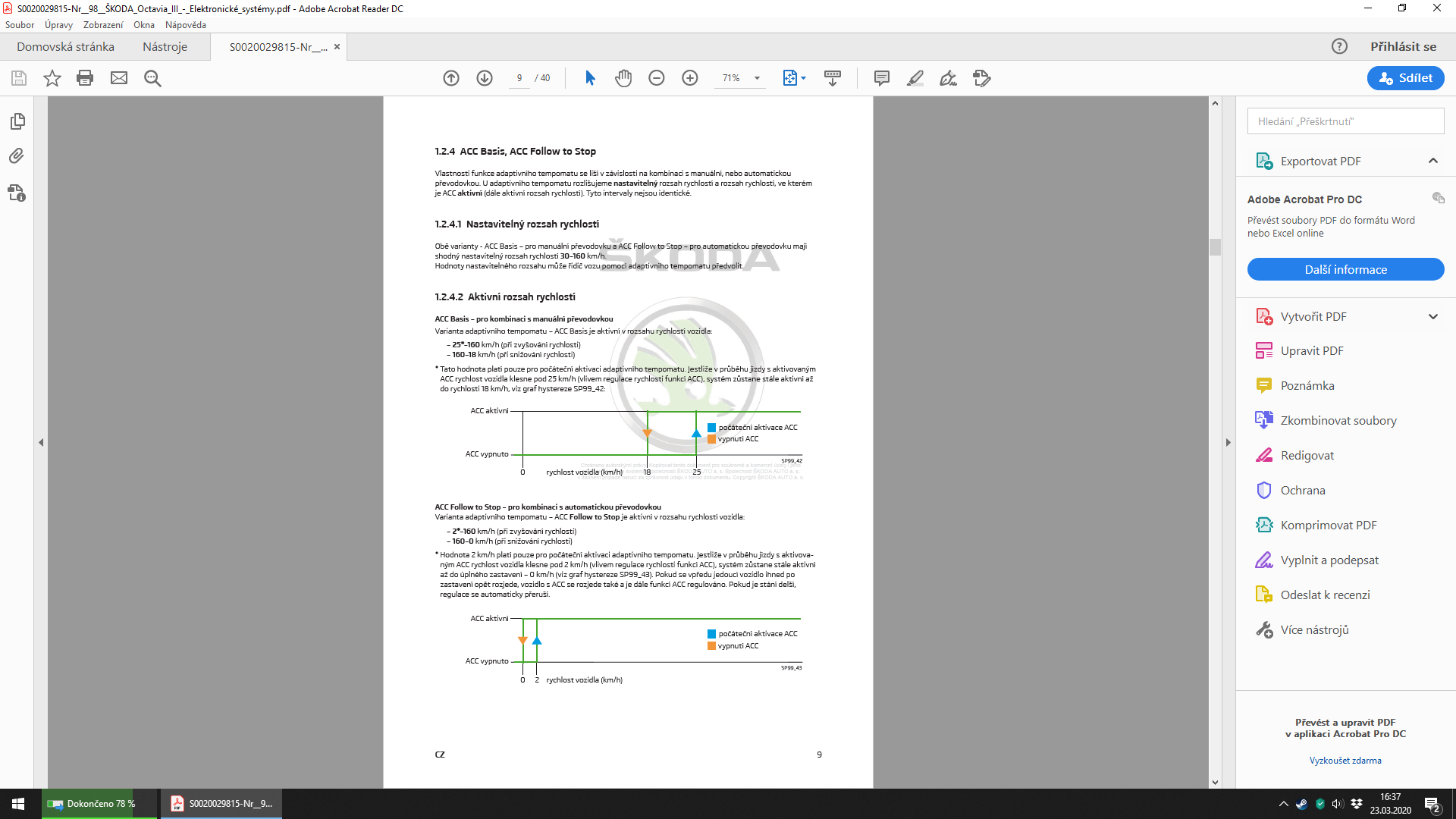Click the print file icon
This screenshot has height=819, width=1456.
coord(85,78)
